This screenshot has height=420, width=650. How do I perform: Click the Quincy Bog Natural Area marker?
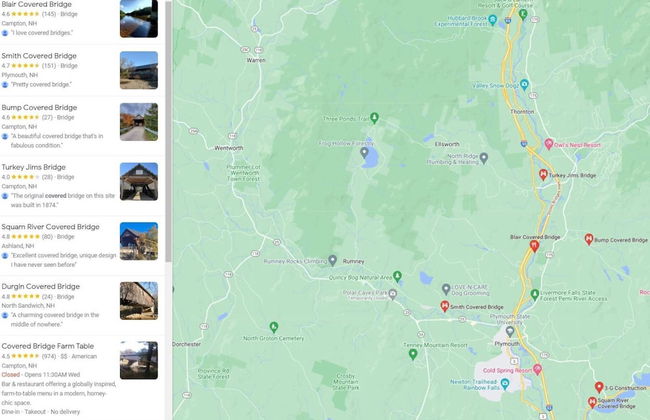pos(397,276)
